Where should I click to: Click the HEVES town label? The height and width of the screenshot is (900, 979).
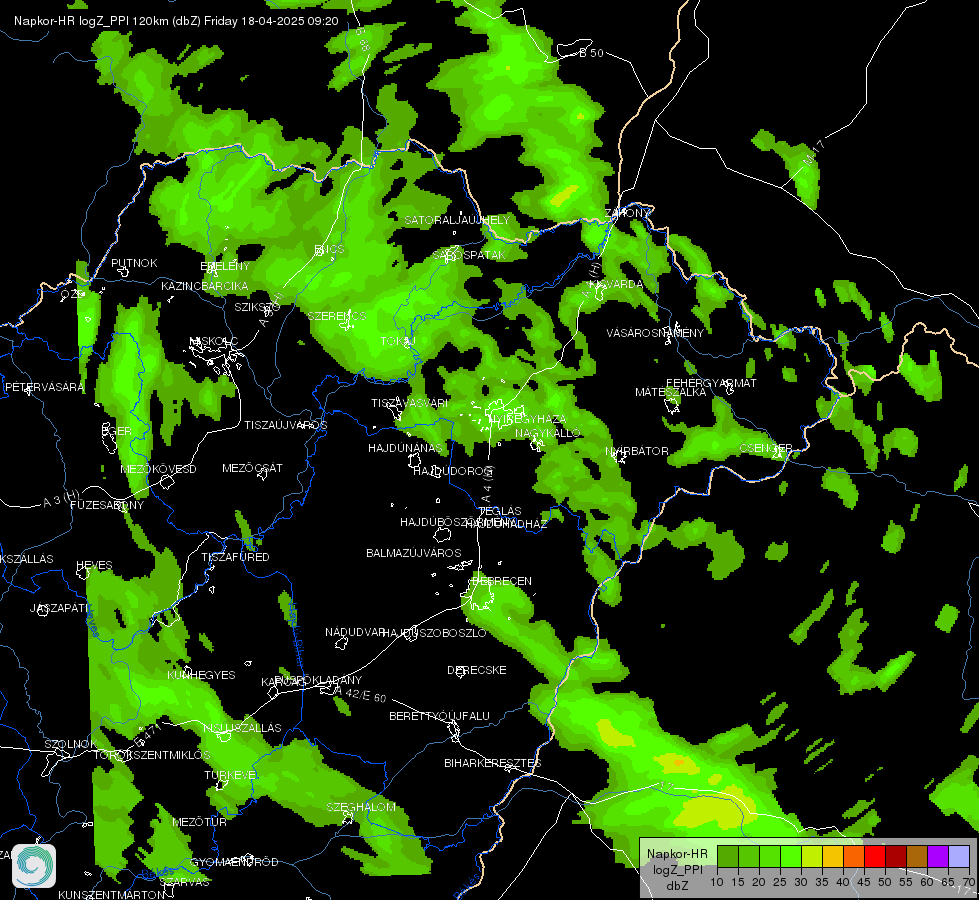94,566
